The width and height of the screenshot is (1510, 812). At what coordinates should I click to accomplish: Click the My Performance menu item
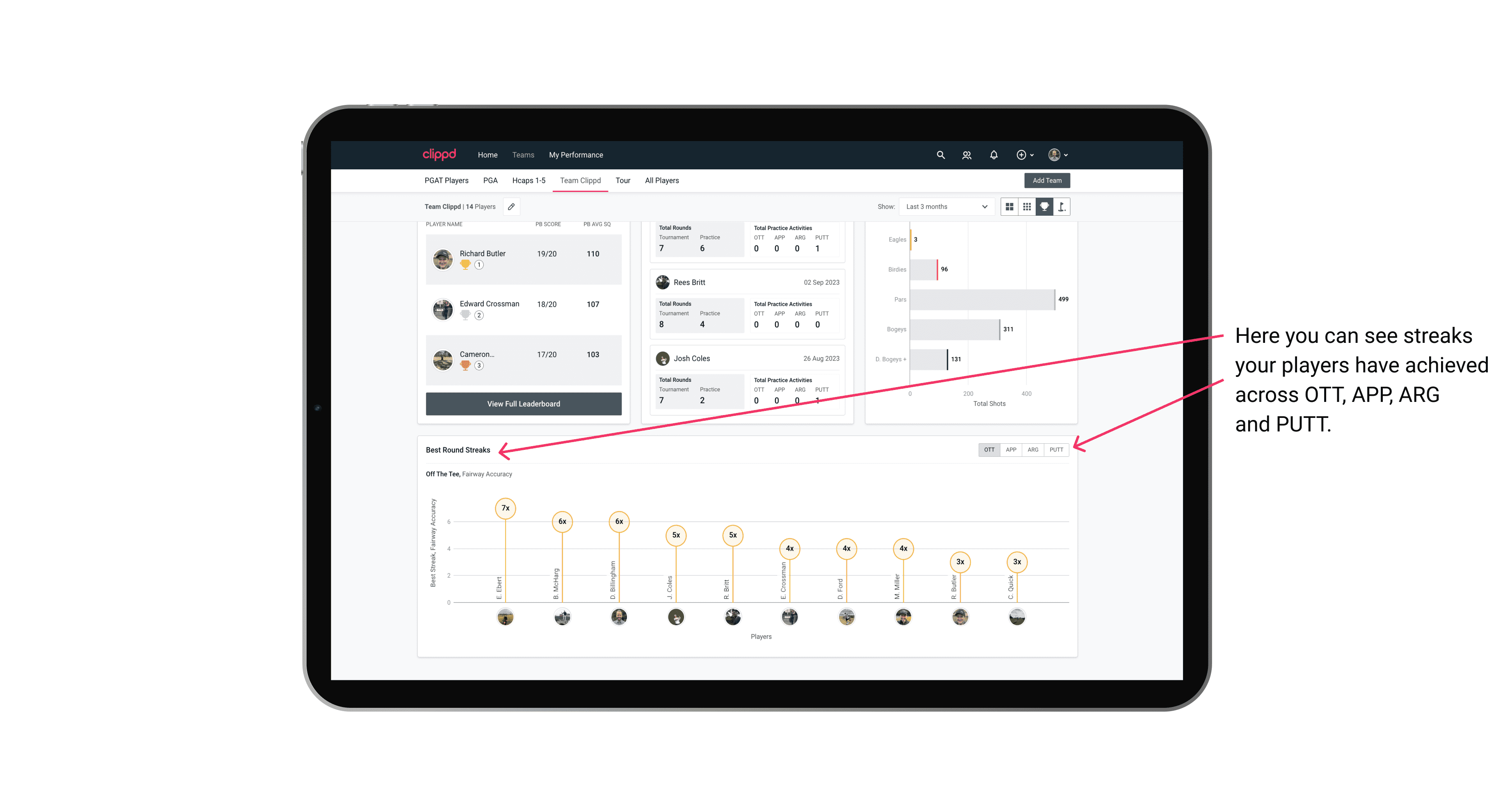pos(576,155)
